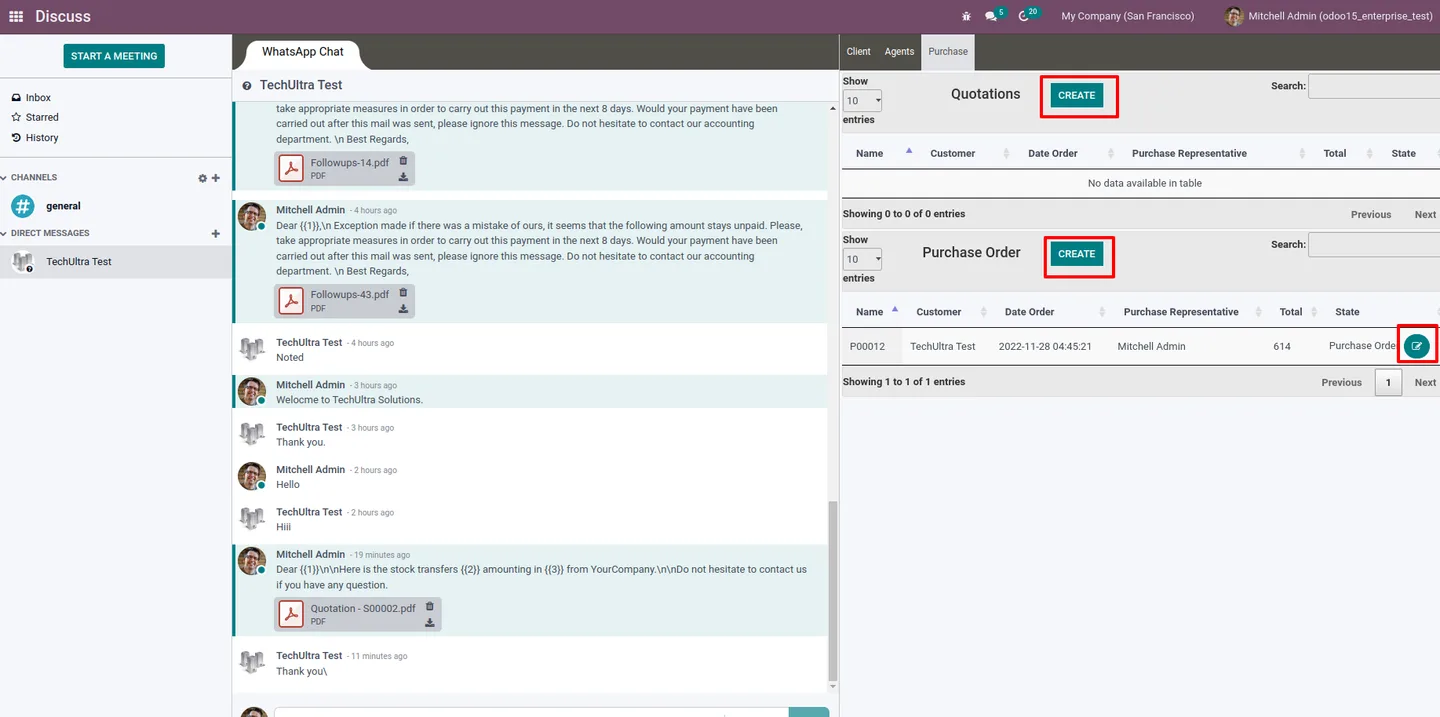The height and width of the screenshot is (717, 1440).
Task: Add a channel with plus icon
Action: 216,178
